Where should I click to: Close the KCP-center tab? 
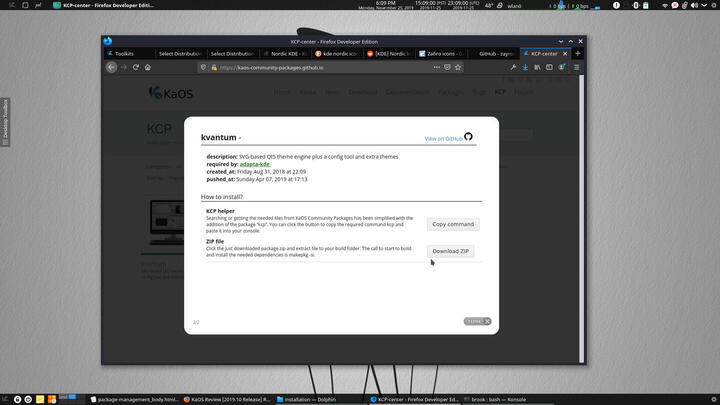[x=565, y=54]
